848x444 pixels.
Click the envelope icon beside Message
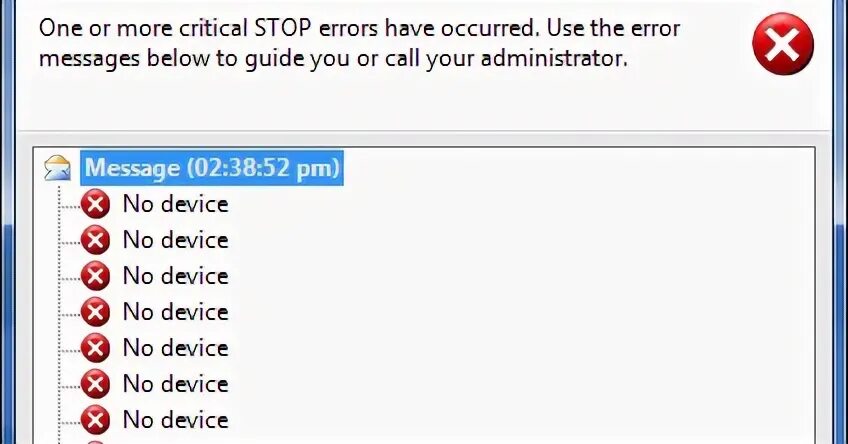tap(57, 168)
